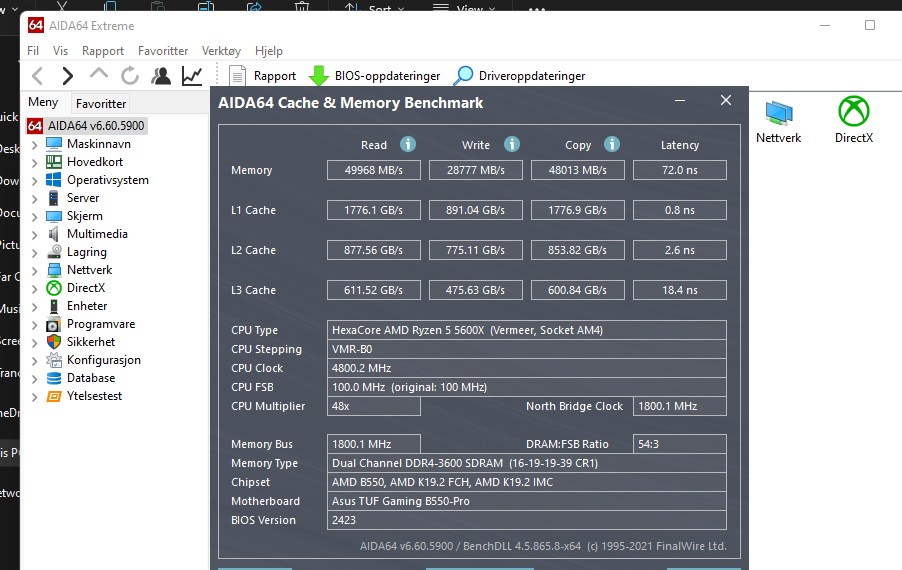Switch to the Meny tab
This screenshot has width=902, height=570.
point(43,102)
